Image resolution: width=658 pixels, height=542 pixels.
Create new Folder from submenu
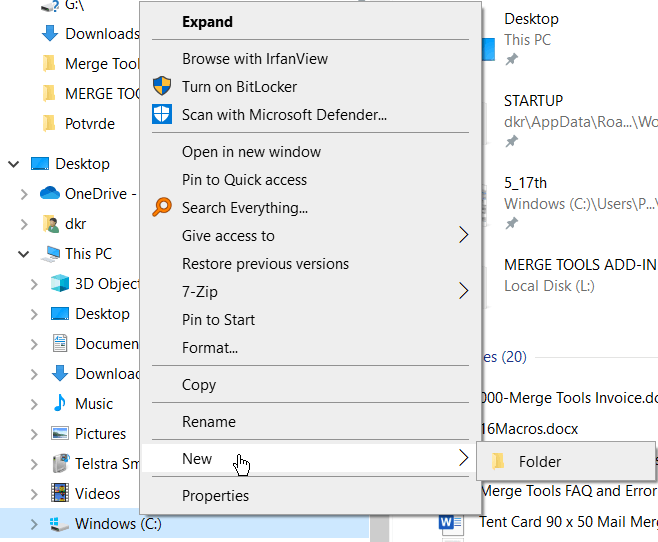pyautogui.click(x=566, y=461)
